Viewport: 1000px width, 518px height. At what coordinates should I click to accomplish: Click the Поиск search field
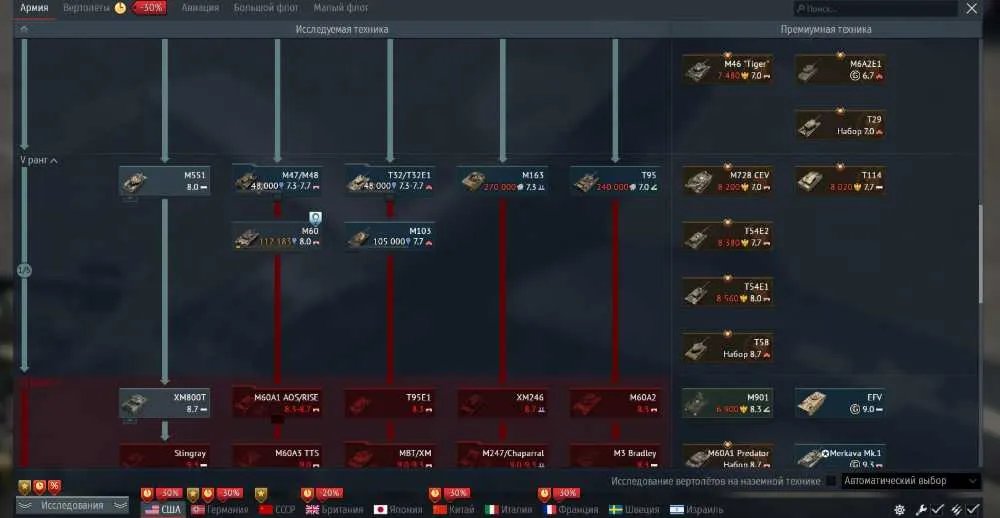click(x=876, y=9)
